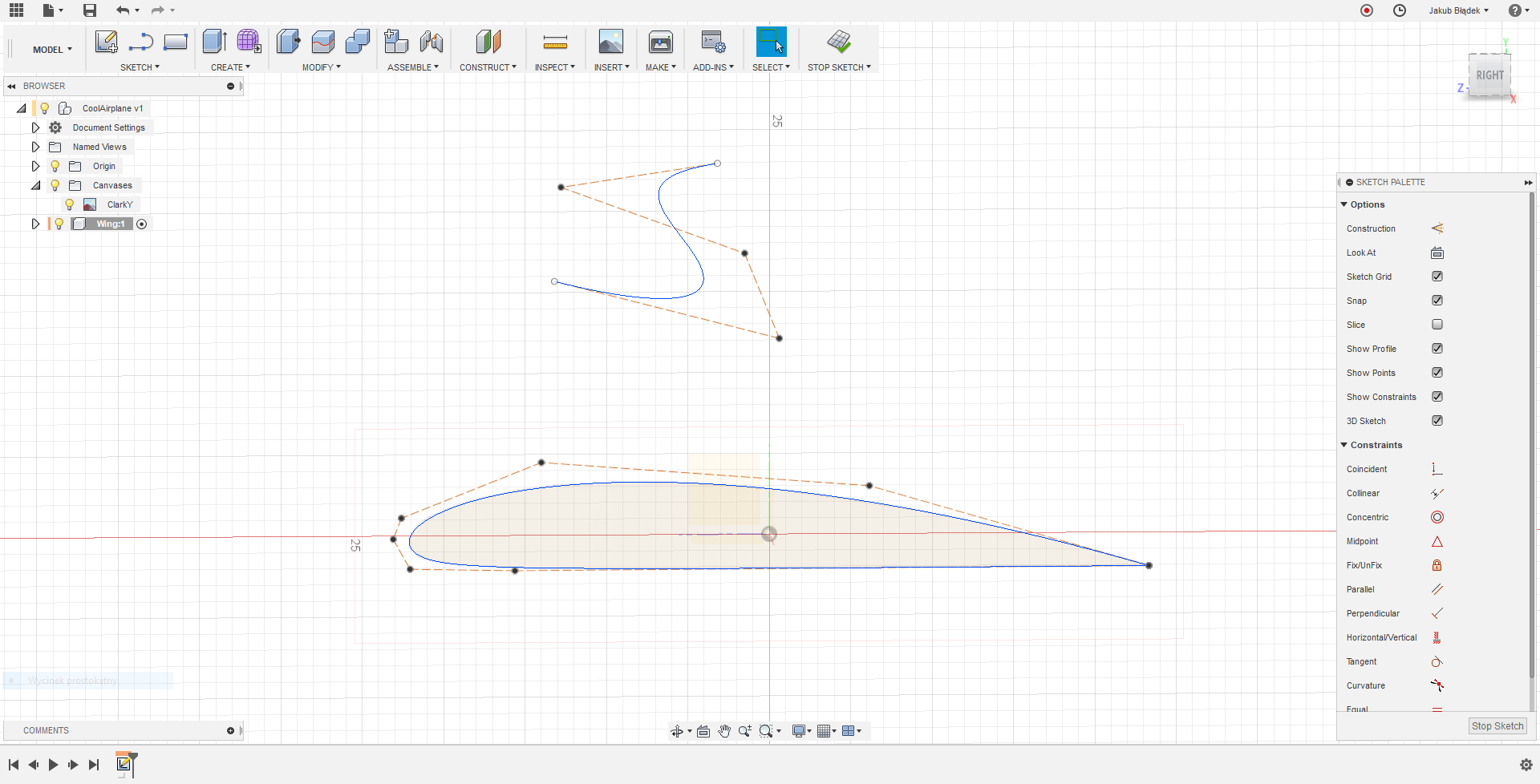Viewport: 1540px width, 784px height.
Task: Click the Coincident constraint icon
Action: [x=1437, y=469]
